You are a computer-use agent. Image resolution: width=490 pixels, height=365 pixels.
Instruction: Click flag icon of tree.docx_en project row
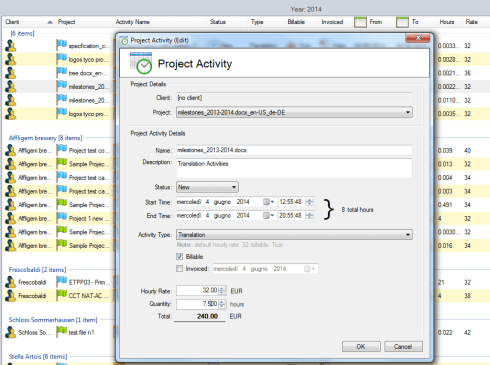(x=62, y=72)
